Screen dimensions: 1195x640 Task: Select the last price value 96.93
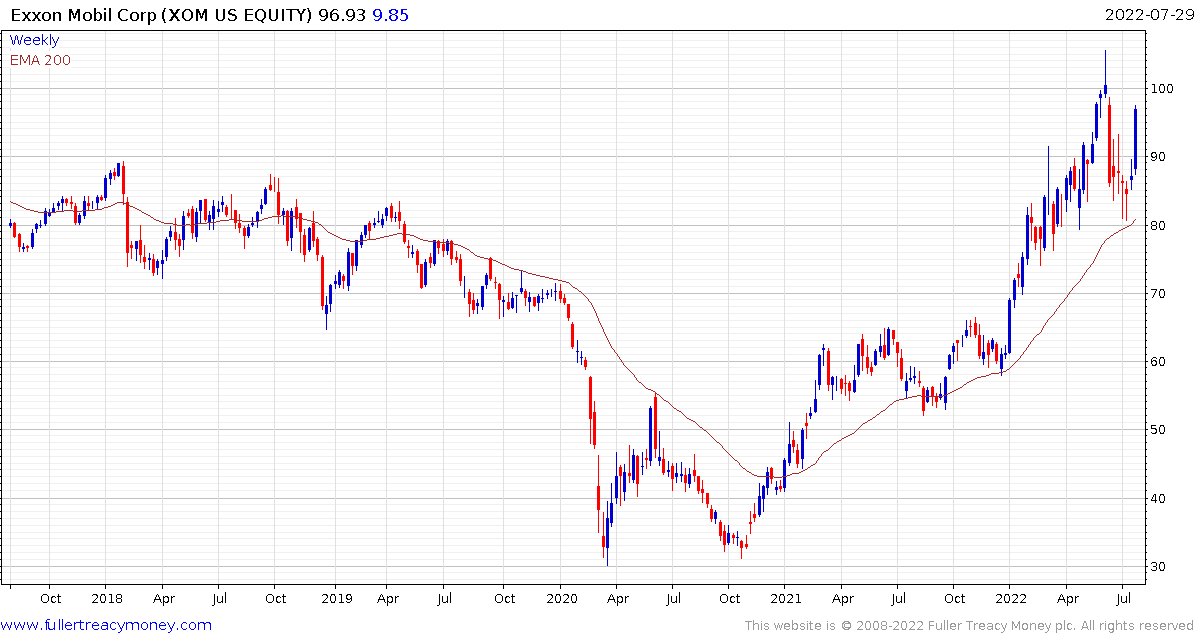[x=342, y=15]
